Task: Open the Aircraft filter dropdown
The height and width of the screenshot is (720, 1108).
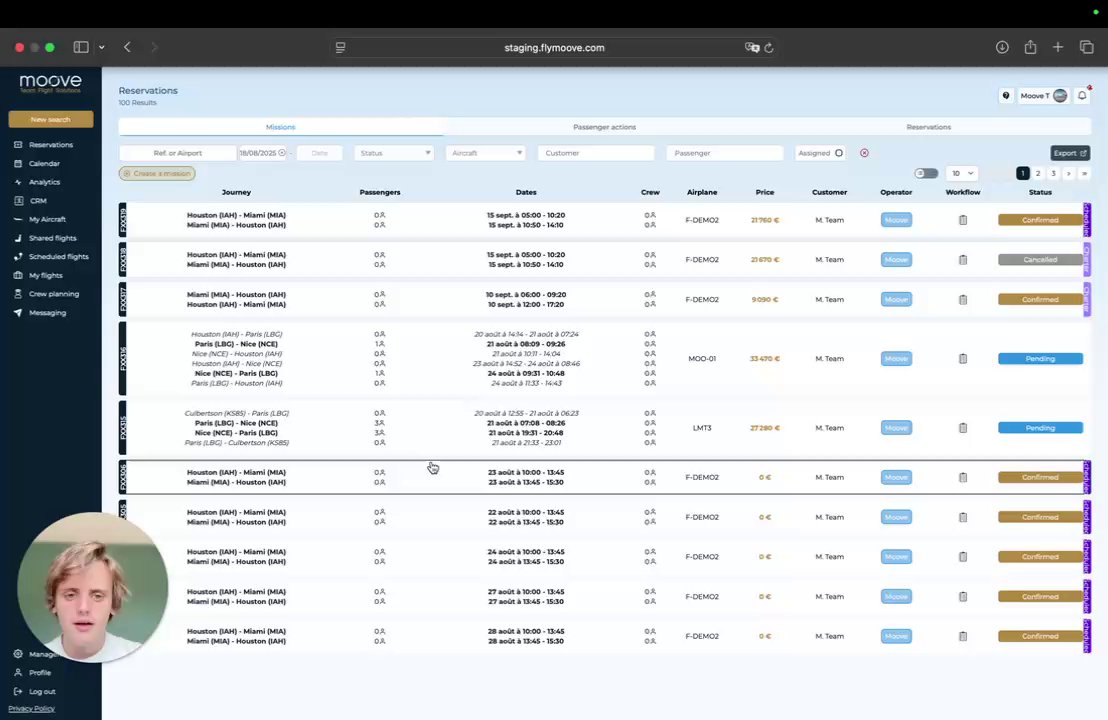Action: tap(485, 153)
